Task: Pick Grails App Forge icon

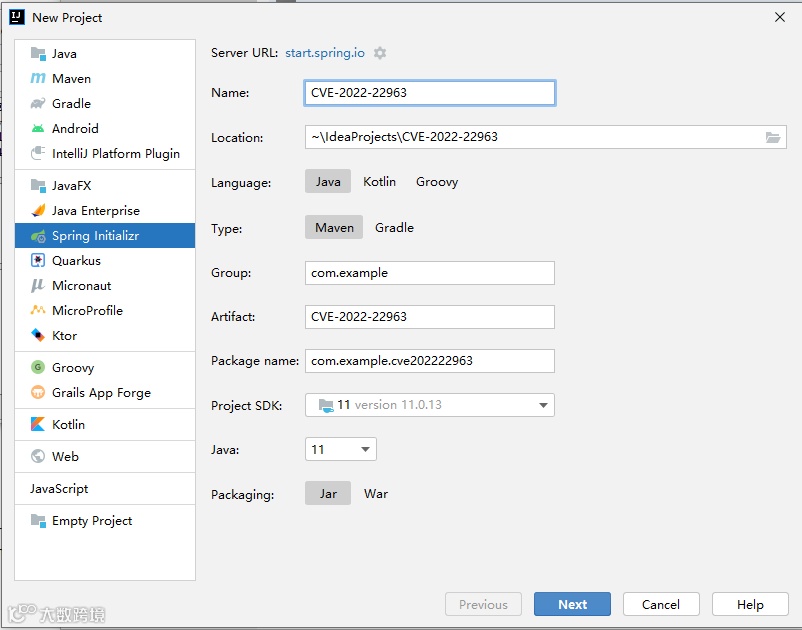Action: point(38,393)
